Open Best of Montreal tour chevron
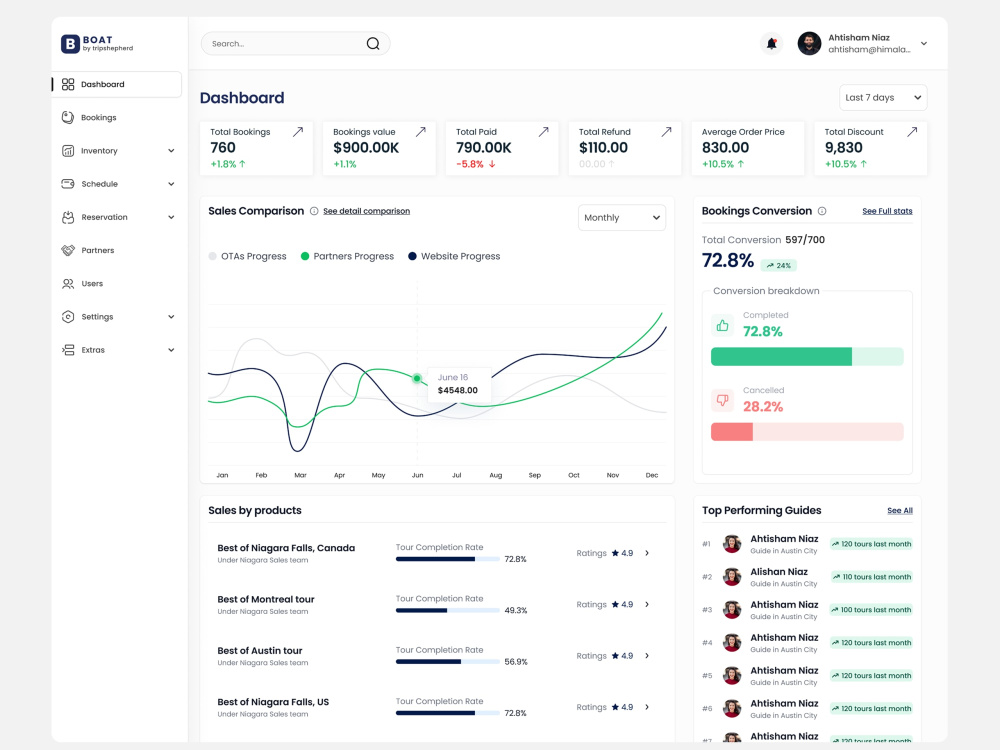 tap(647, 604)
